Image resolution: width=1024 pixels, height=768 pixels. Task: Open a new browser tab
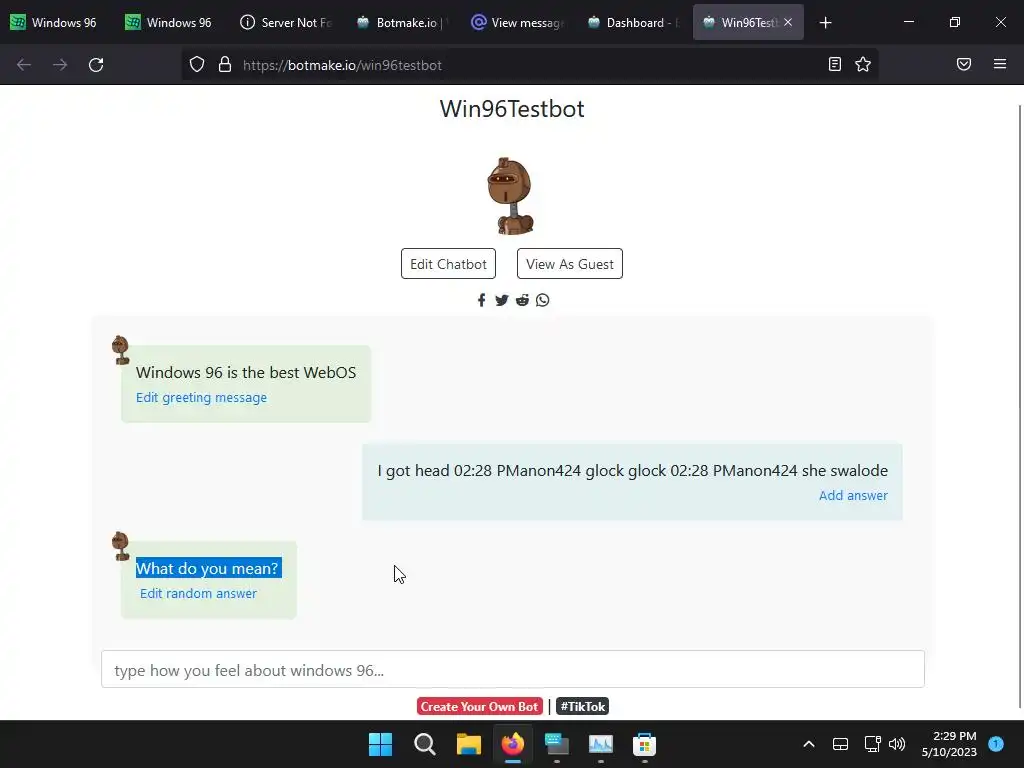pyautogui.click(x=825, y=23)
